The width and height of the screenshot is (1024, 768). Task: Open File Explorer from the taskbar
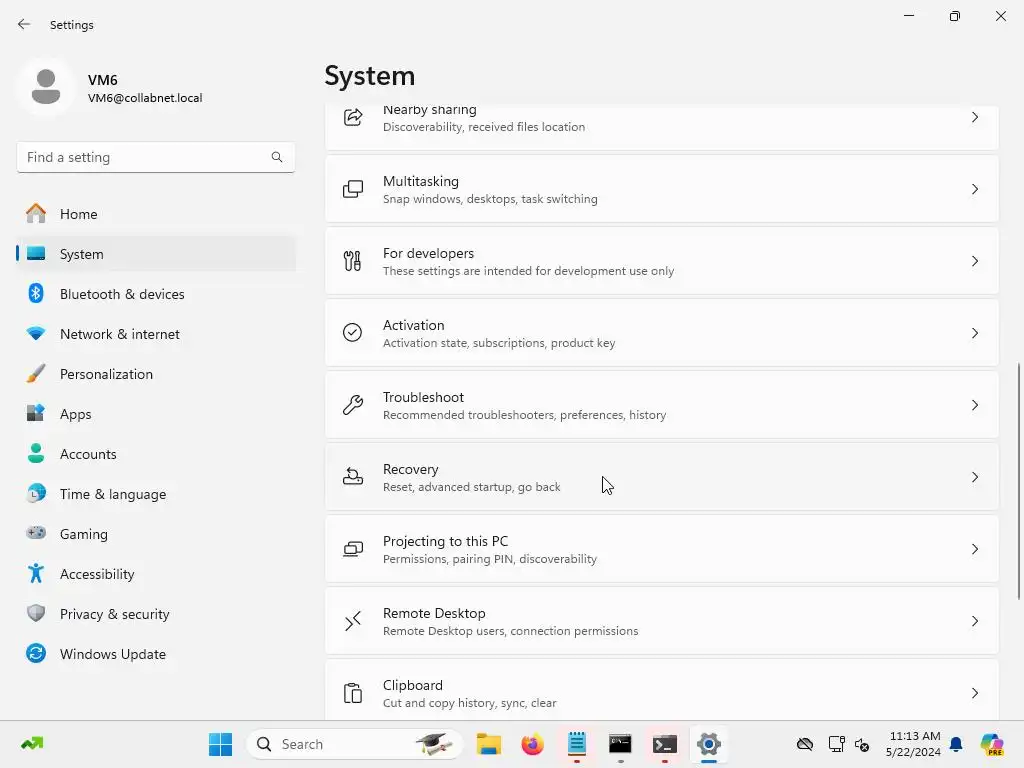click(488, 744)
